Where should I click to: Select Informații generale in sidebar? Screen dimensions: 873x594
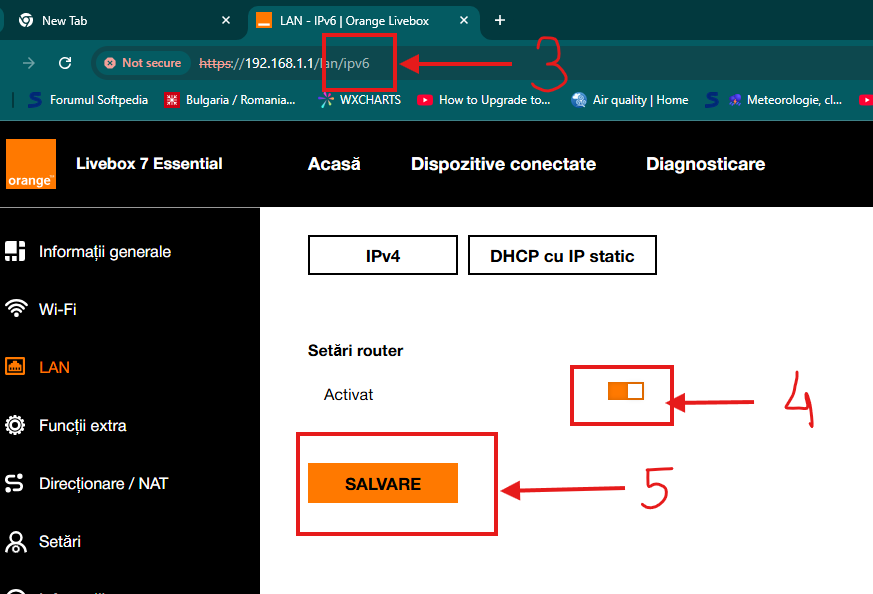(x=105, y=252)
